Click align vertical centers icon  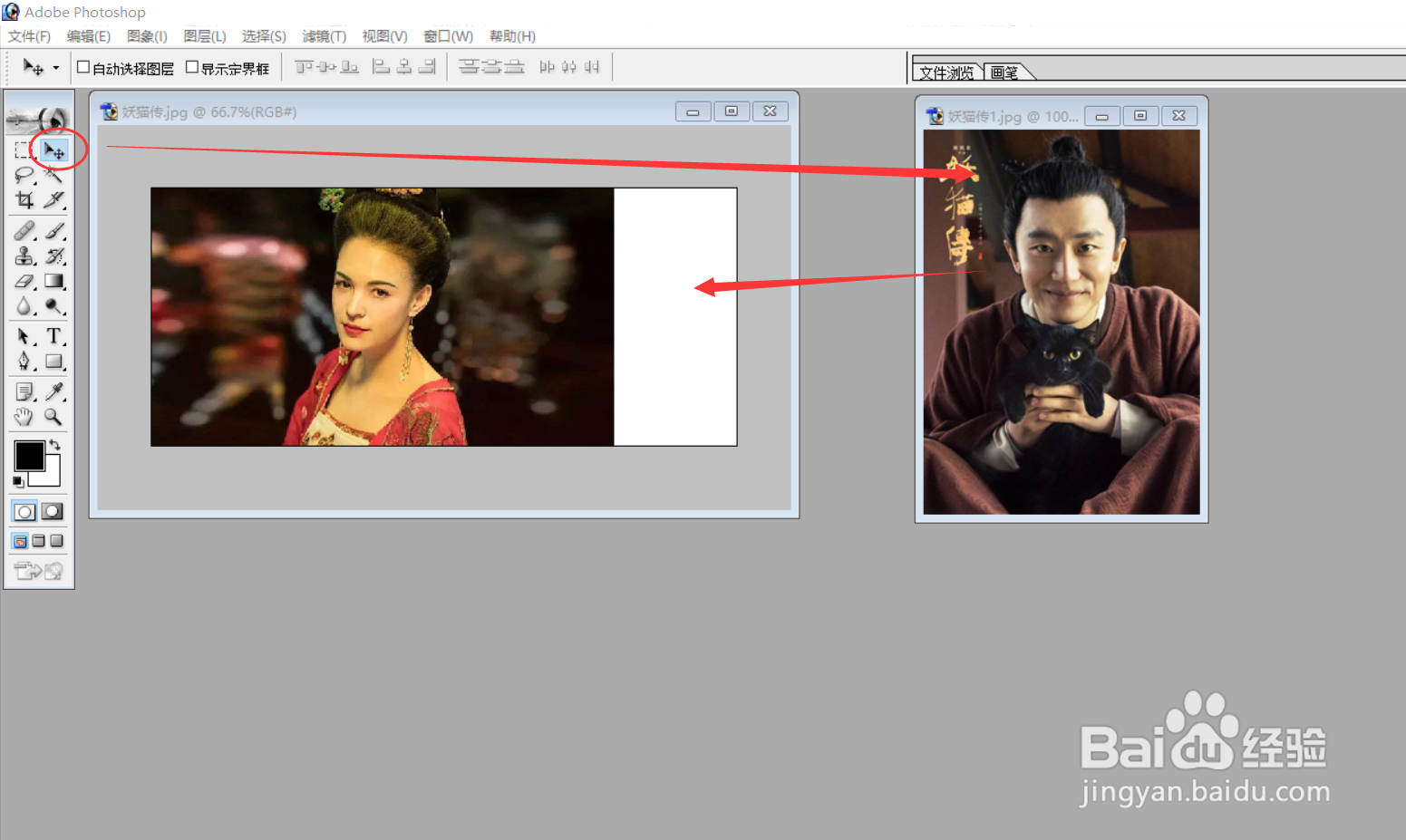coord(326,67)
